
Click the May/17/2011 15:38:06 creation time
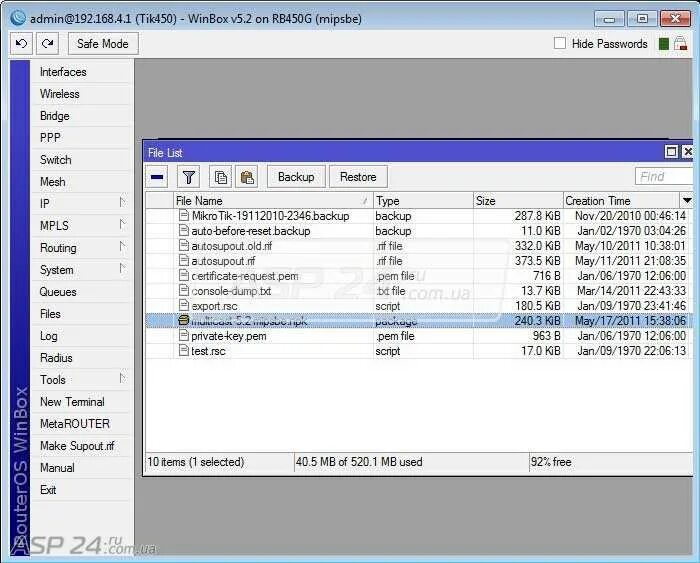click(x=630, y=321)
